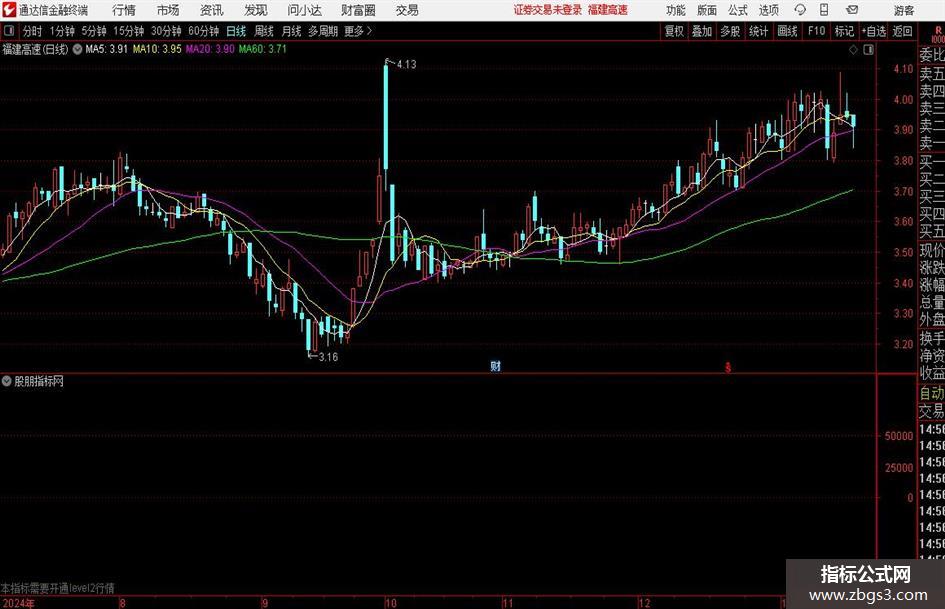The width and height of the screenshot is (945, 609).
Task: Open the 发现 menu
Action: click(256, 10)
